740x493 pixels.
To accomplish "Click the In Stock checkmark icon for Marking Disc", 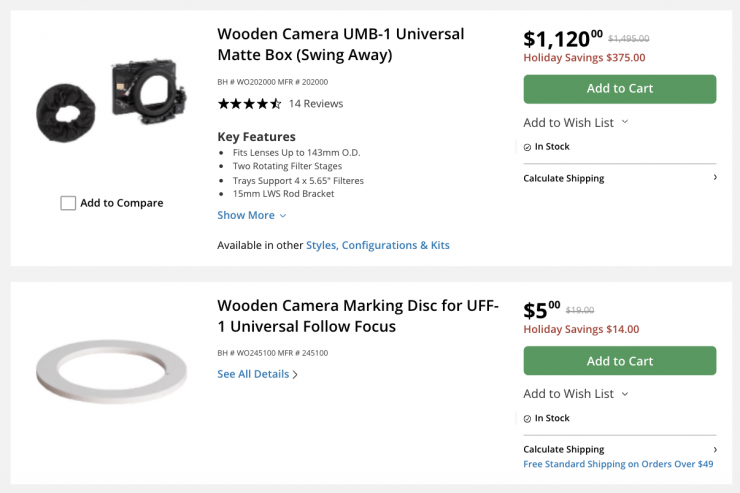I will coord(527,419).
